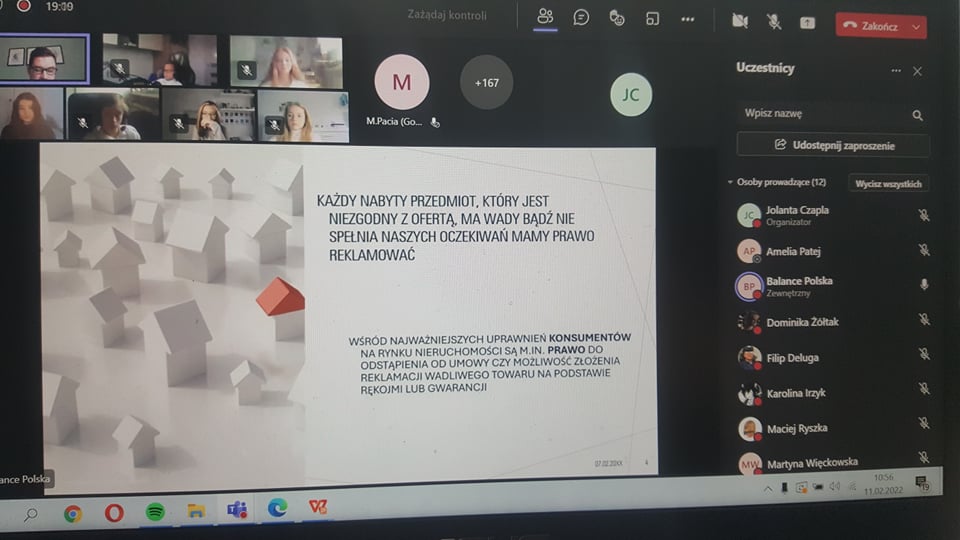Open the meeting chat icon
Viewport: 960px width, 540px height.
581,17
